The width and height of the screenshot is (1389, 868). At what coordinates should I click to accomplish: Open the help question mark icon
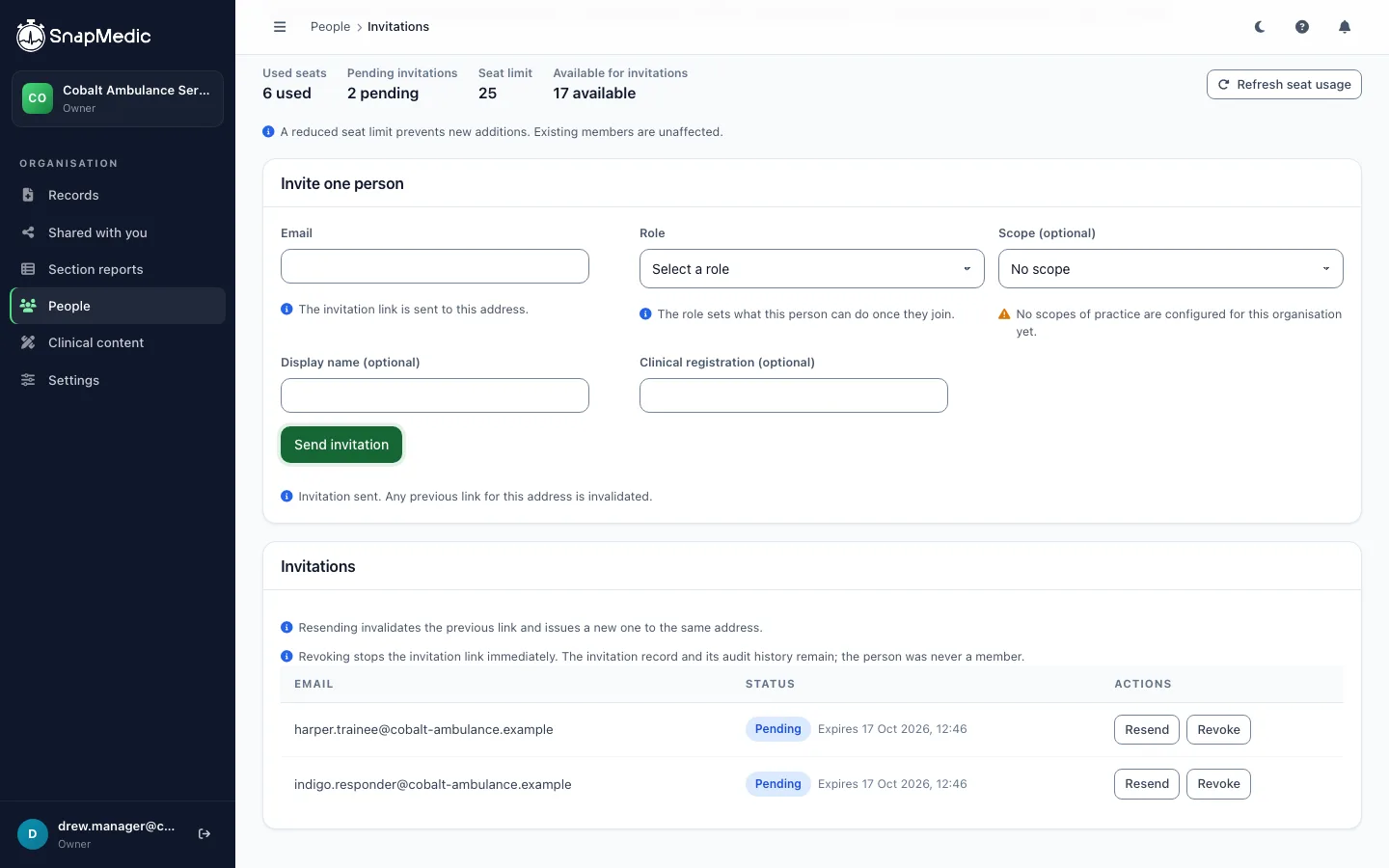(1302, 27)
